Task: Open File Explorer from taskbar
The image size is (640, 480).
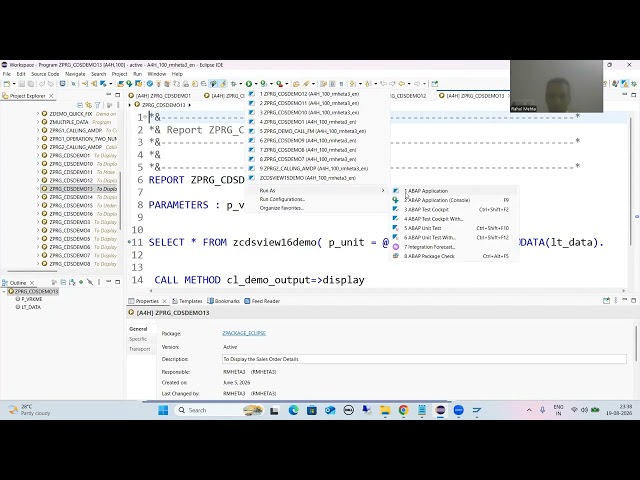Action: point(385,410)
